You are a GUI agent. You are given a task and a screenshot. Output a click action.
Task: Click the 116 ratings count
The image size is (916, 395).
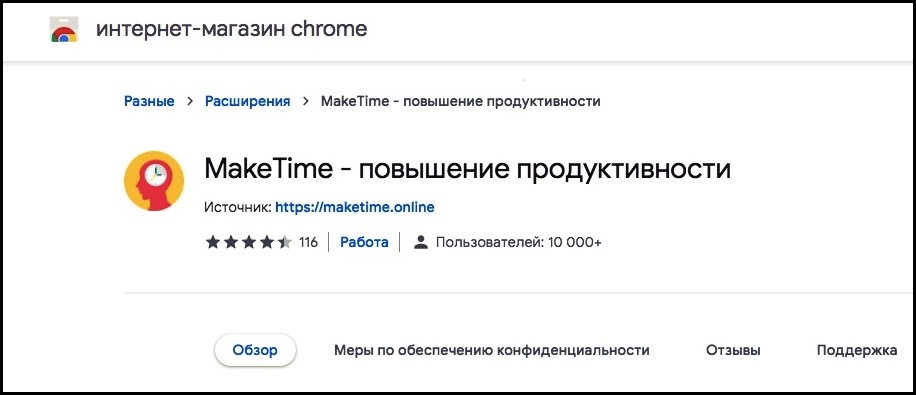308,242
